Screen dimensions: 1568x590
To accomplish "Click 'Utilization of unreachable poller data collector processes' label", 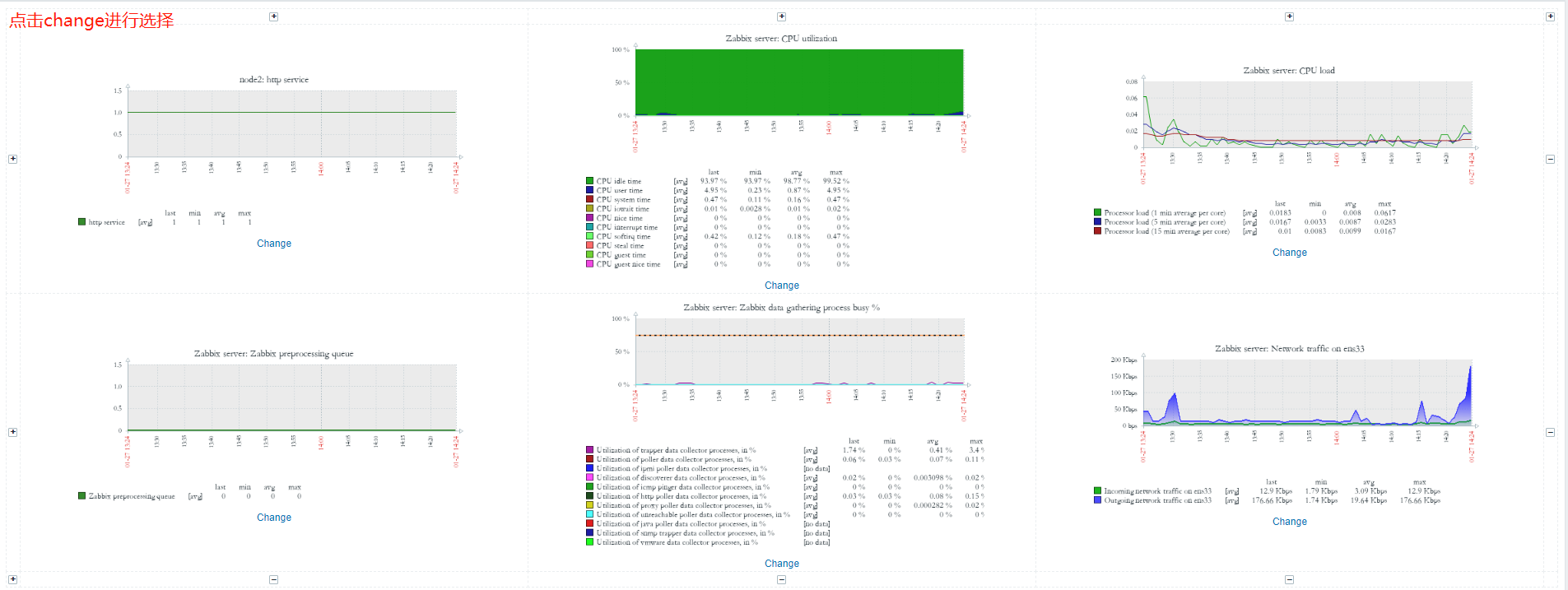I will [693, 514].
